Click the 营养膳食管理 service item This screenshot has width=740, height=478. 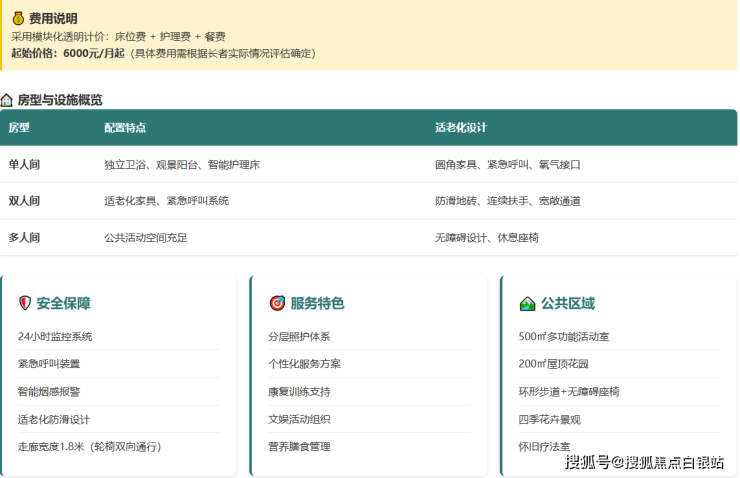(x=299, y=447)
